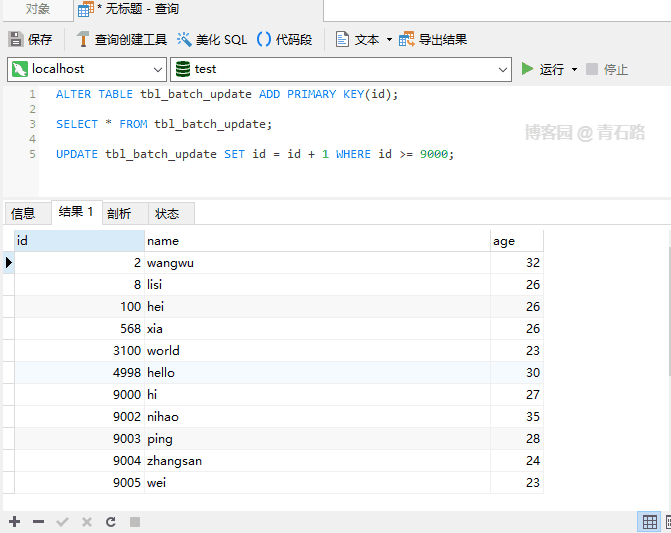Viewport: 671px width, 533px height.
Task: Click the 运行 run button
Action: [x=542, y=69]
